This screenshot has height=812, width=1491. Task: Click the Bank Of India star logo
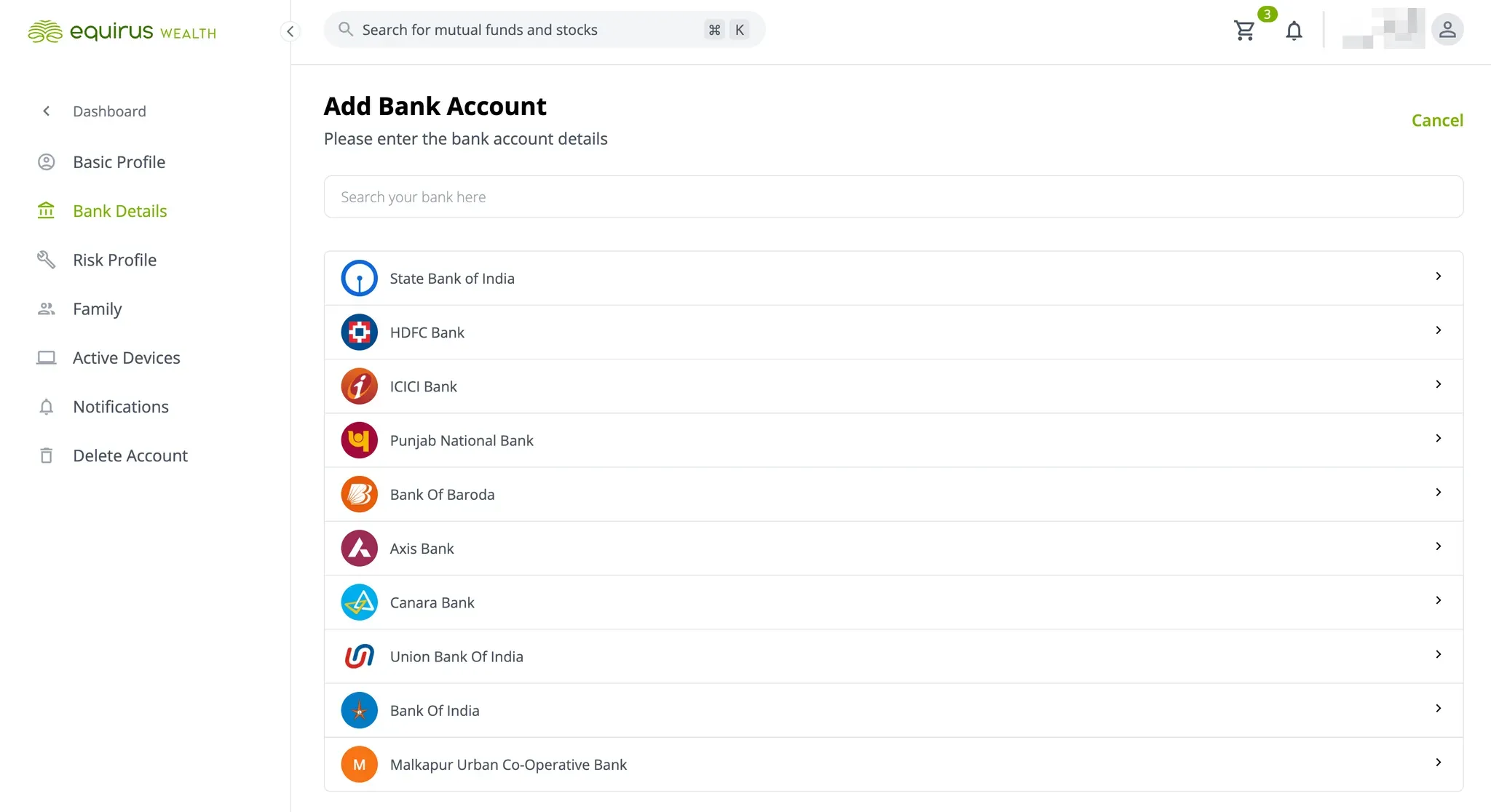click(360, 710)
